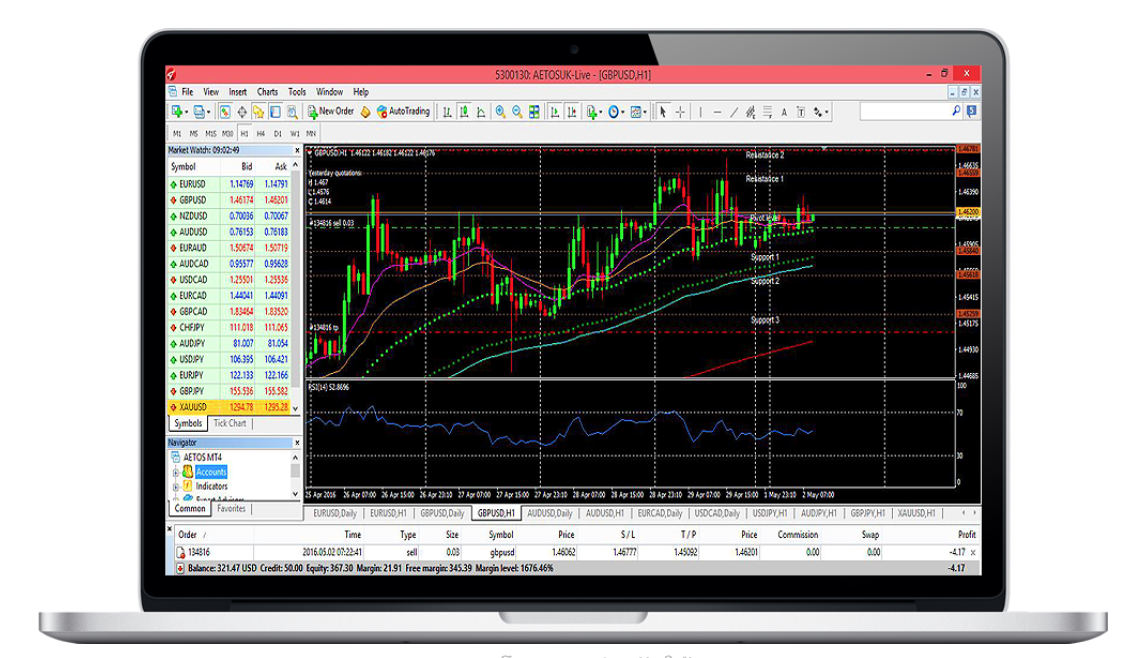Select the Crosshair tool in the toolbar
The image size is (1148, 658).
680,112
